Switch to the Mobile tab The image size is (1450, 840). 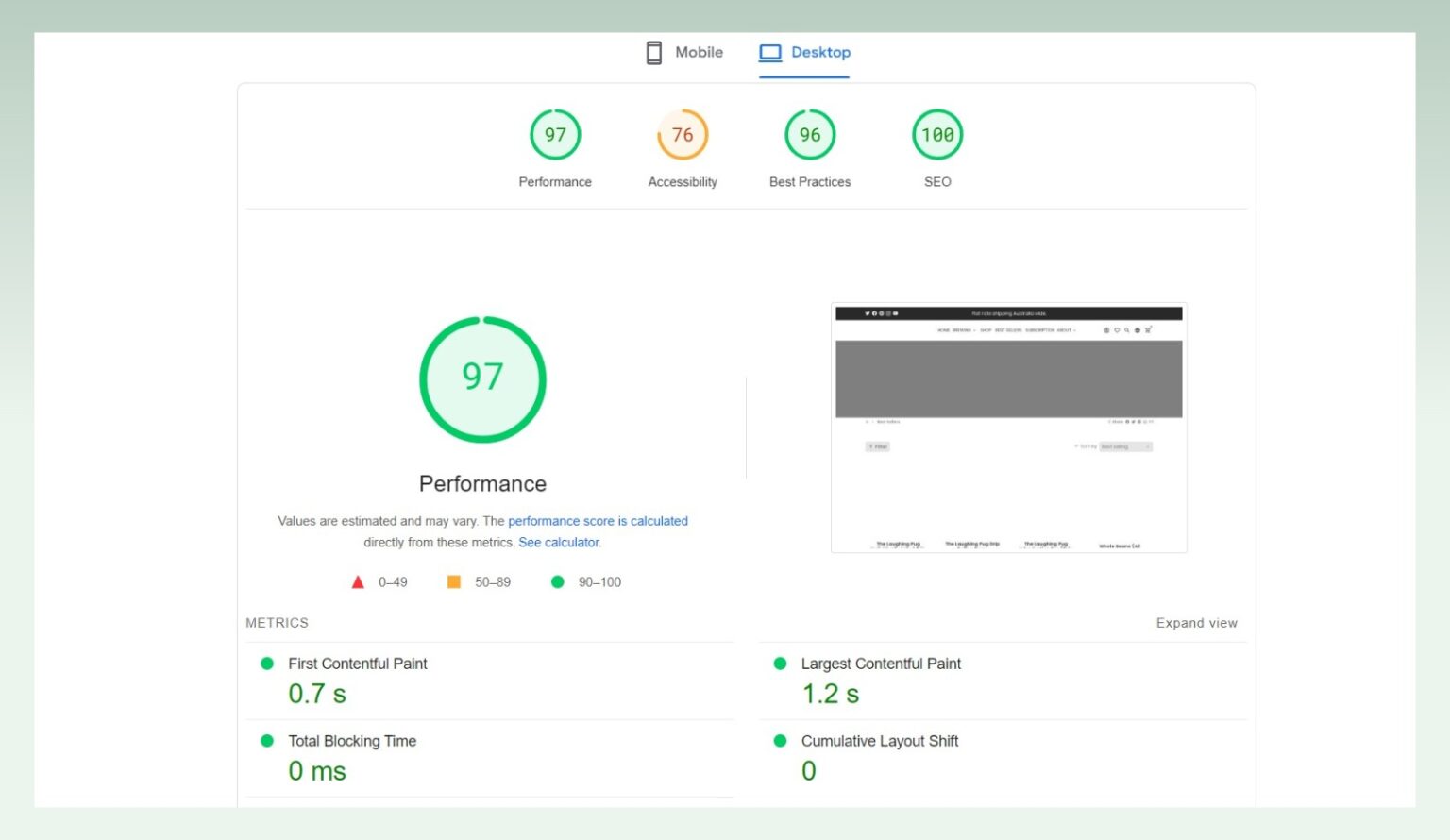coord(684,53)
